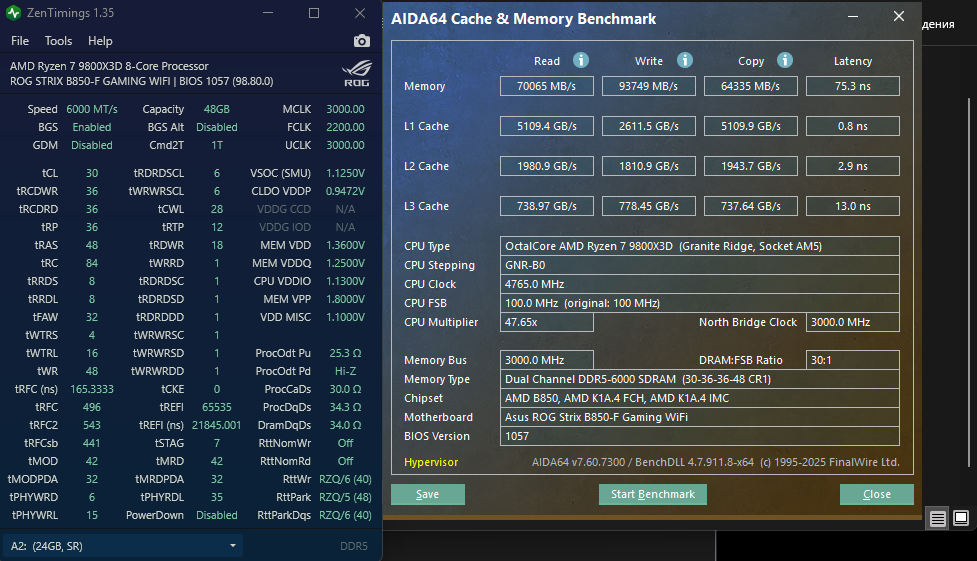Click the Memory Write 93749 MB/s field
Image resolution: width=977 pixels, height=561 pixels.
point(649,86)
